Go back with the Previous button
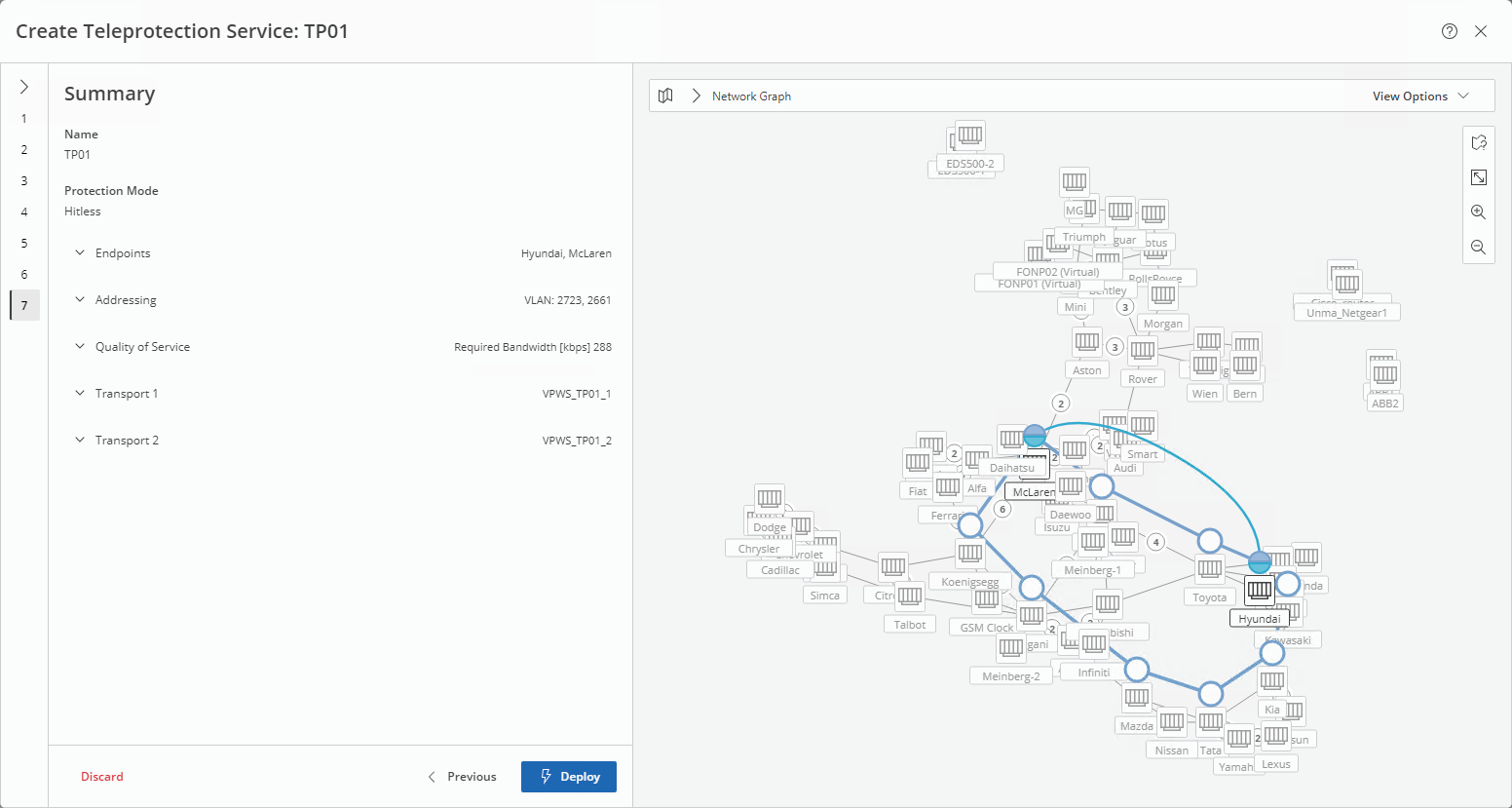 [463, 777]
